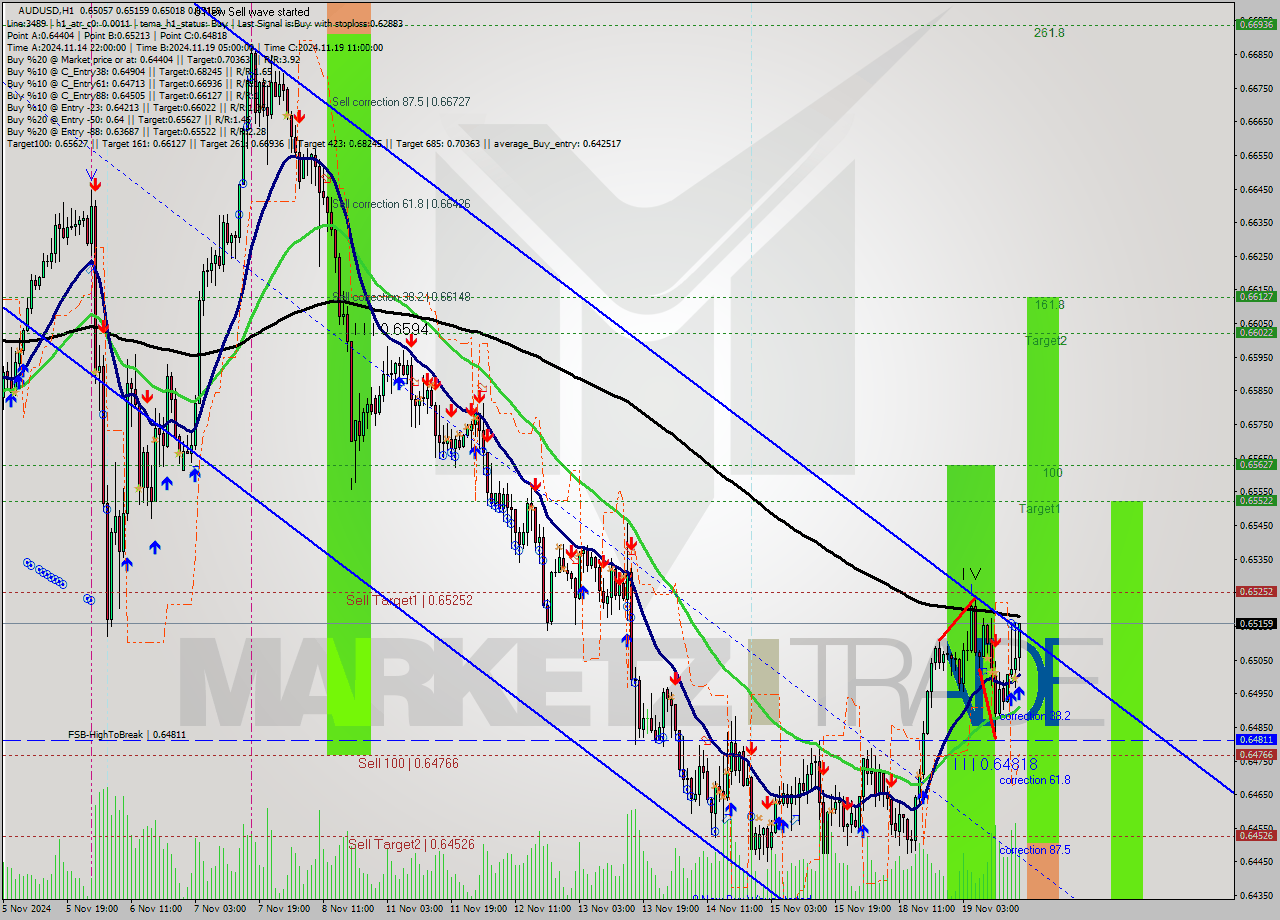Click the 0.66127 price tag on axis

click(1256, 296)
